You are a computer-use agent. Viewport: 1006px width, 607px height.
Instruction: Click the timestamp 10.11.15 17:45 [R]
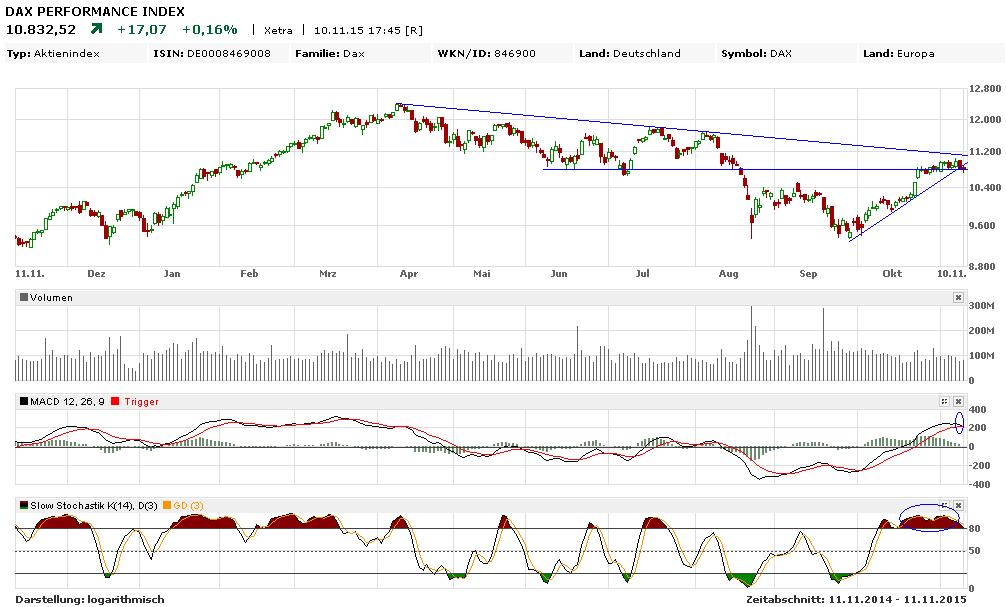point(368,30)
